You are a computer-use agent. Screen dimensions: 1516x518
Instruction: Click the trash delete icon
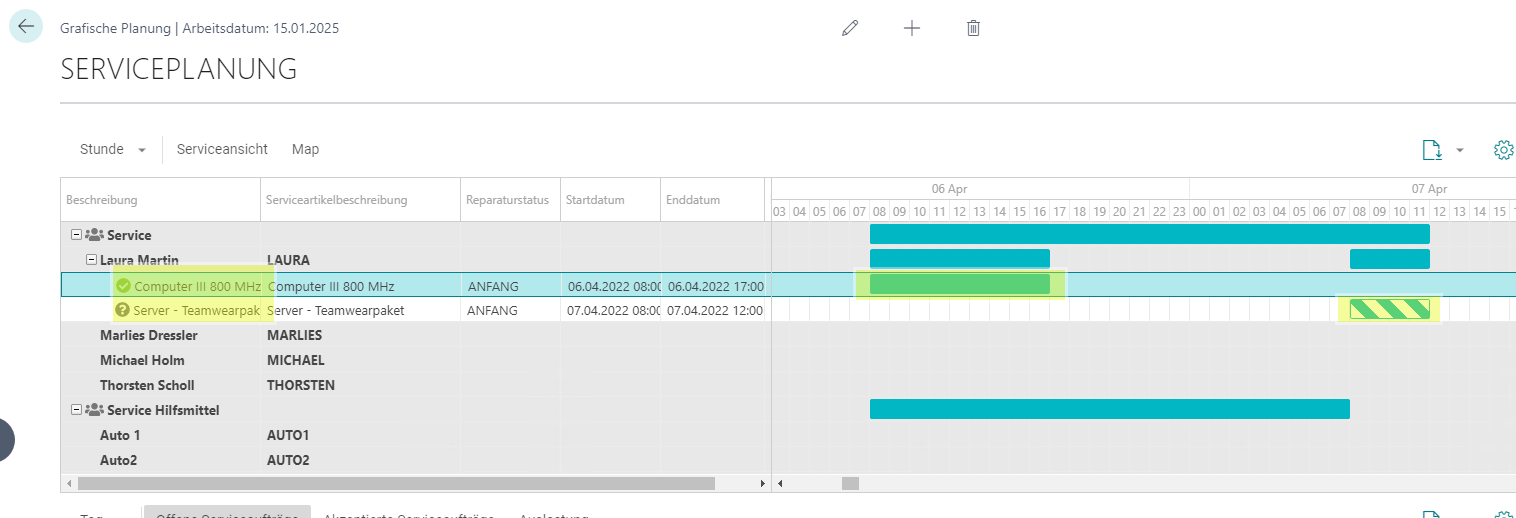pyautogui.click(x=973, y=28)
